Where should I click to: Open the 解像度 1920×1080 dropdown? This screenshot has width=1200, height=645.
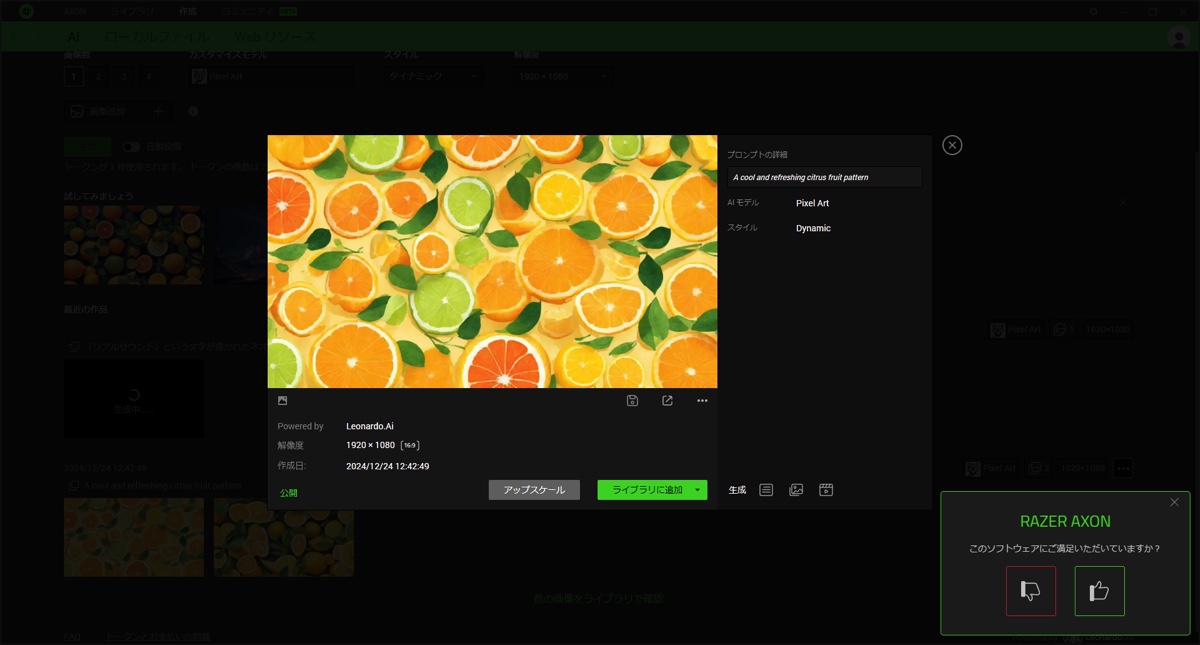(x=563, y=76)
